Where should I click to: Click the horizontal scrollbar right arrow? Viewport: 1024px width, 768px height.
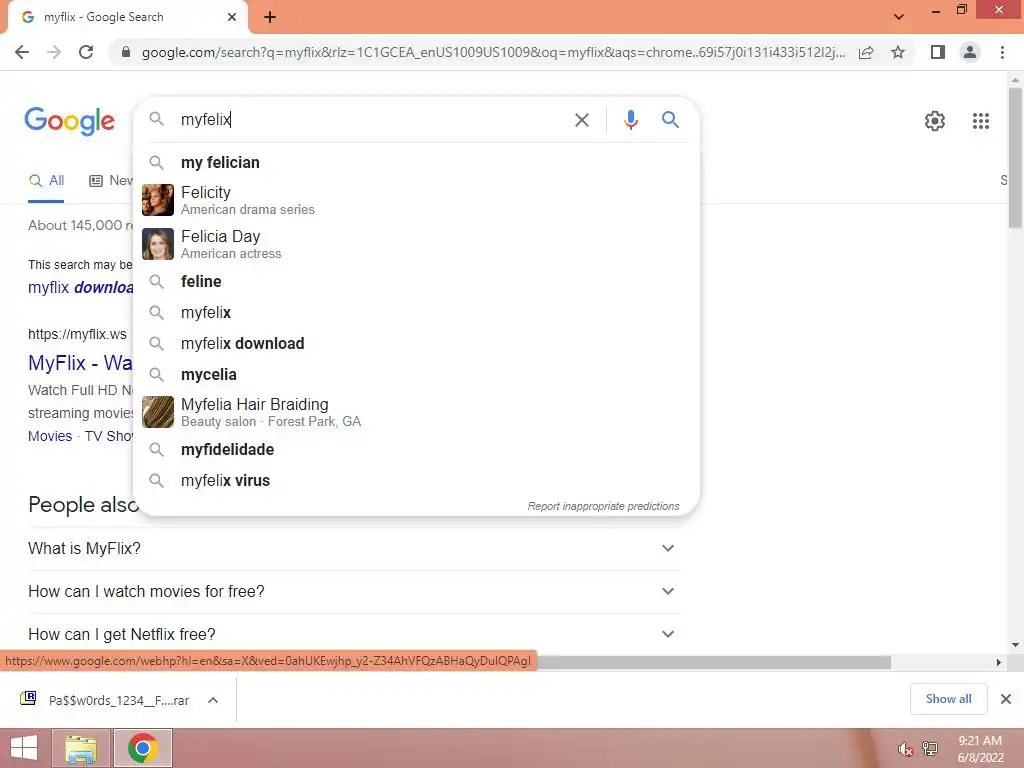(999, 663)
